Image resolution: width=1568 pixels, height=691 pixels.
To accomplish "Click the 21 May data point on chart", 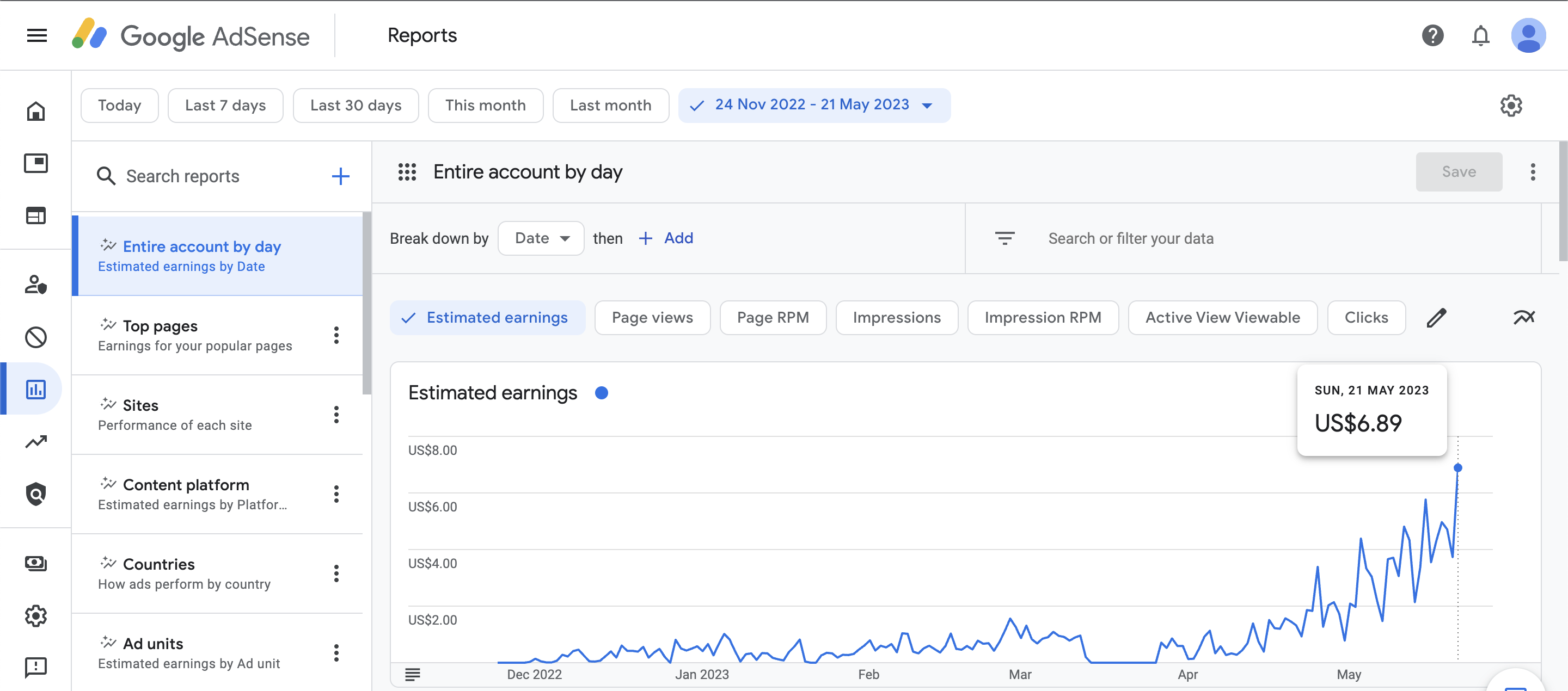I will [x=1457, y=468].
